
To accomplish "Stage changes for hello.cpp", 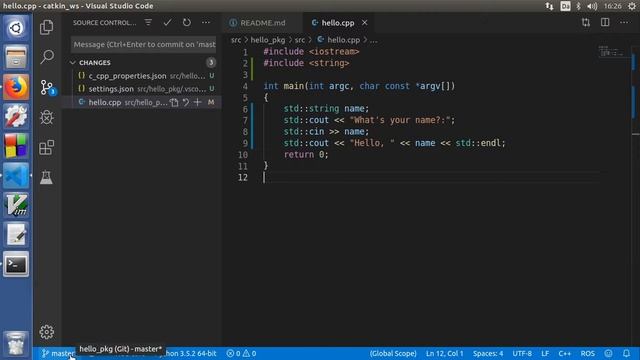I will coord(198,102).
